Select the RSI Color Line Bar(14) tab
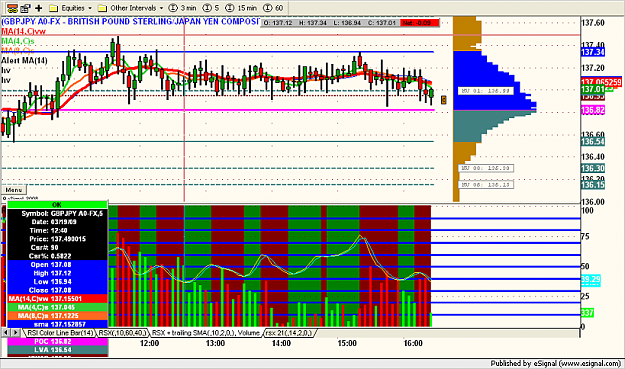This screenshot has height=369, width=625. [x=60, y=332]
